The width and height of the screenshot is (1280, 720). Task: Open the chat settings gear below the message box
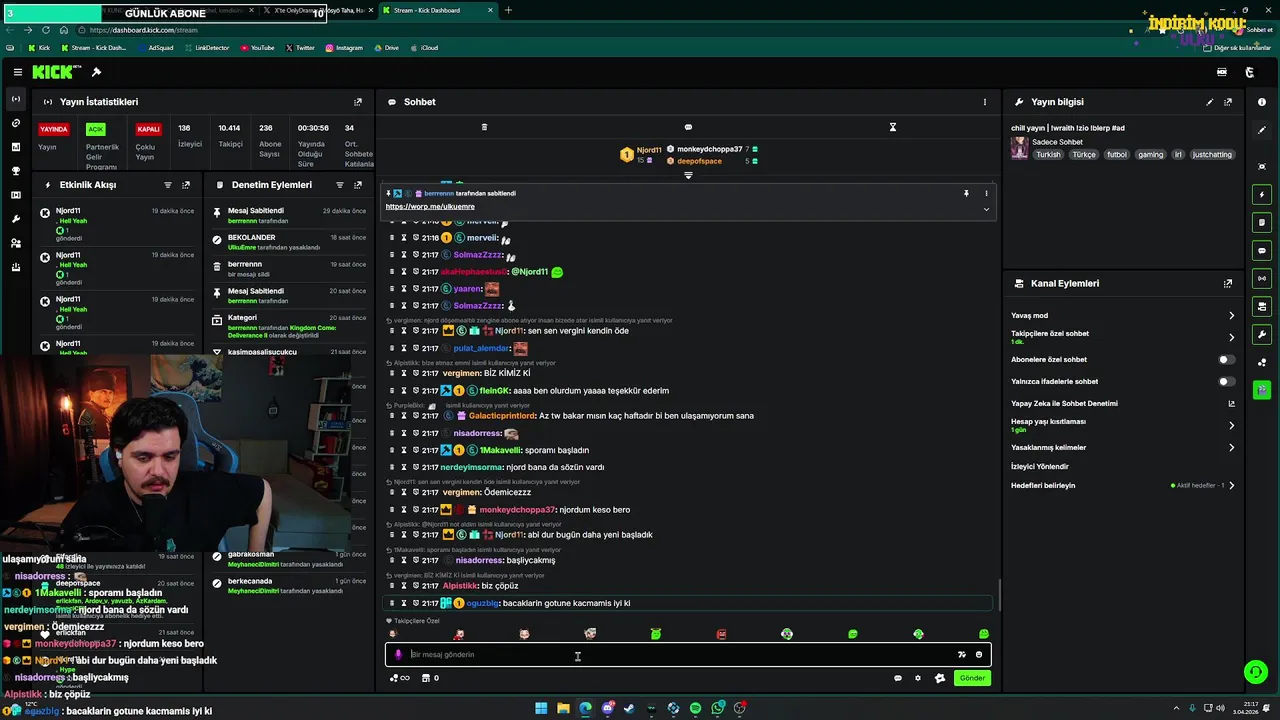918,678
